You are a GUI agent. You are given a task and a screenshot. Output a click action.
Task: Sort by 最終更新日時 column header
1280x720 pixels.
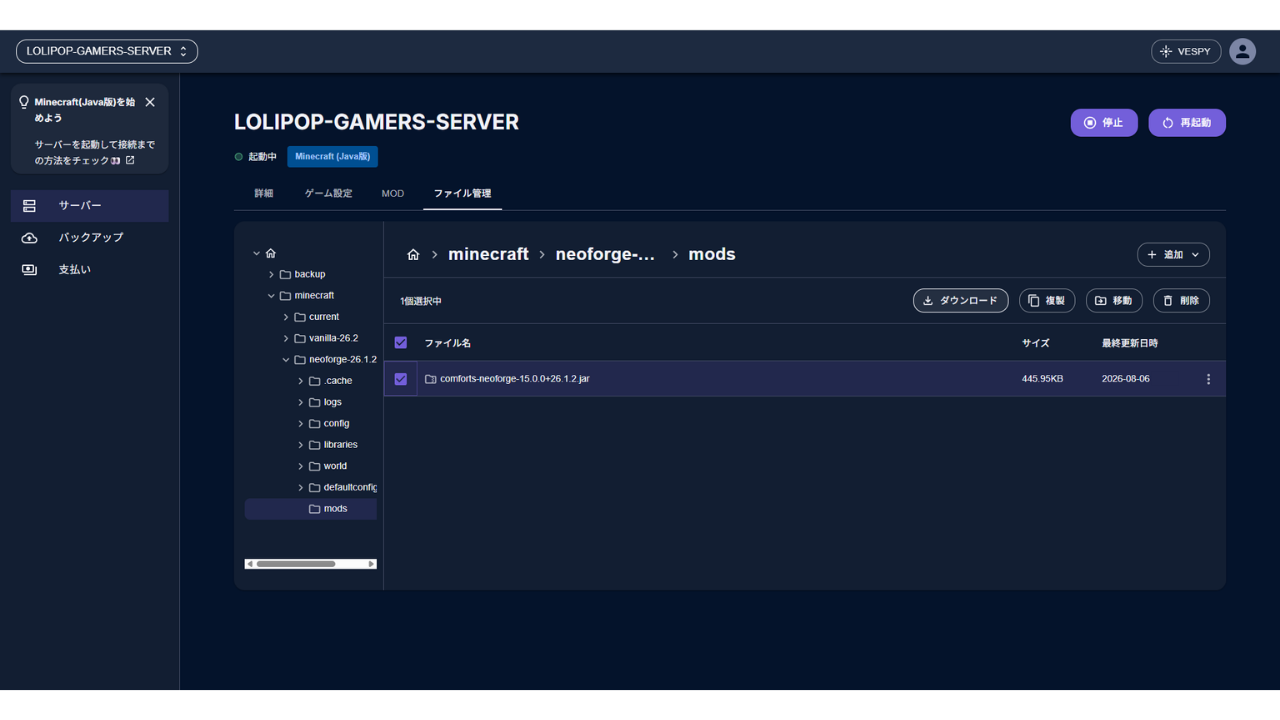[x=1130, y=343]
